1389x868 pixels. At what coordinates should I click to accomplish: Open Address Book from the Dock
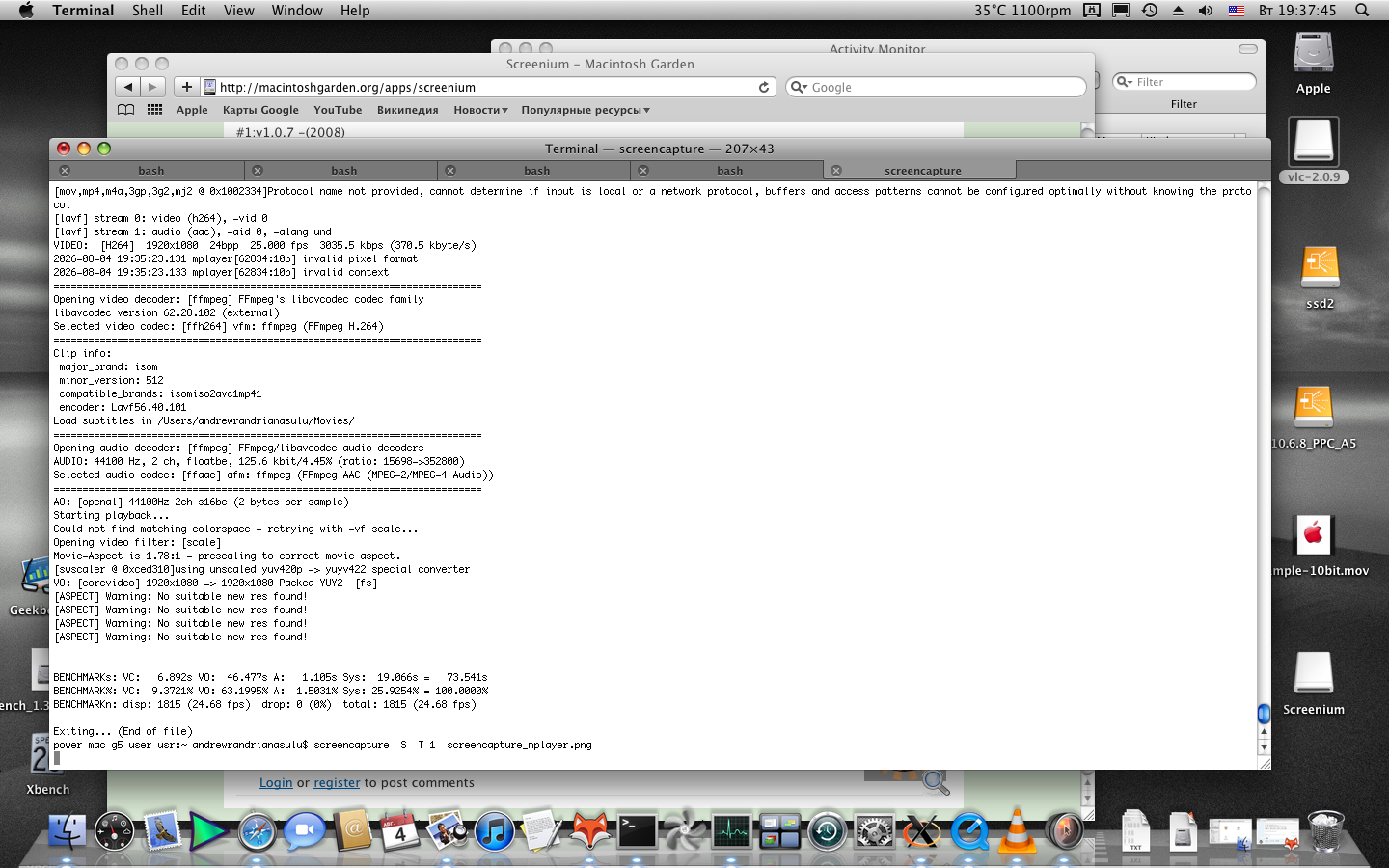352,830
